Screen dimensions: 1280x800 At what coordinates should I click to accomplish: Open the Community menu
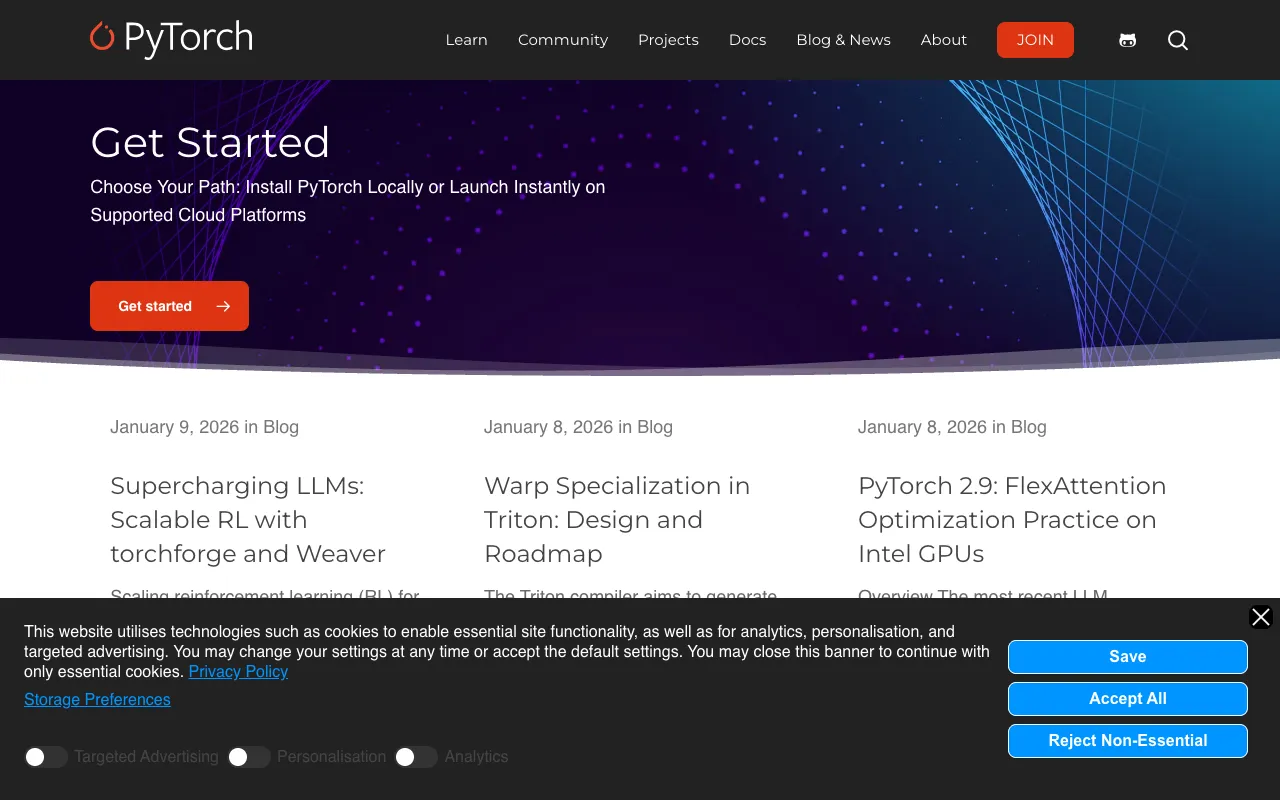click(562, 40)
